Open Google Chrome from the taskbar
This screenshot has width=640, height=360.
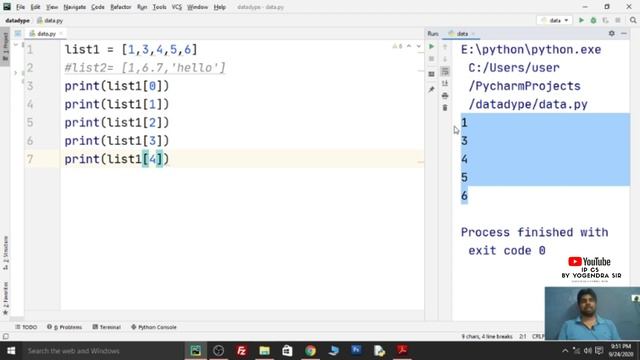(310, 351)
